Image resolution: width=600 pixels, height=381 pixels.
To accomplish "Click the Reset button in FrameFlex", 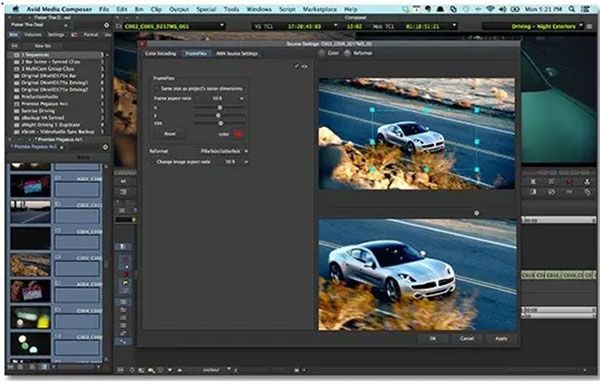I will [170, 134].
